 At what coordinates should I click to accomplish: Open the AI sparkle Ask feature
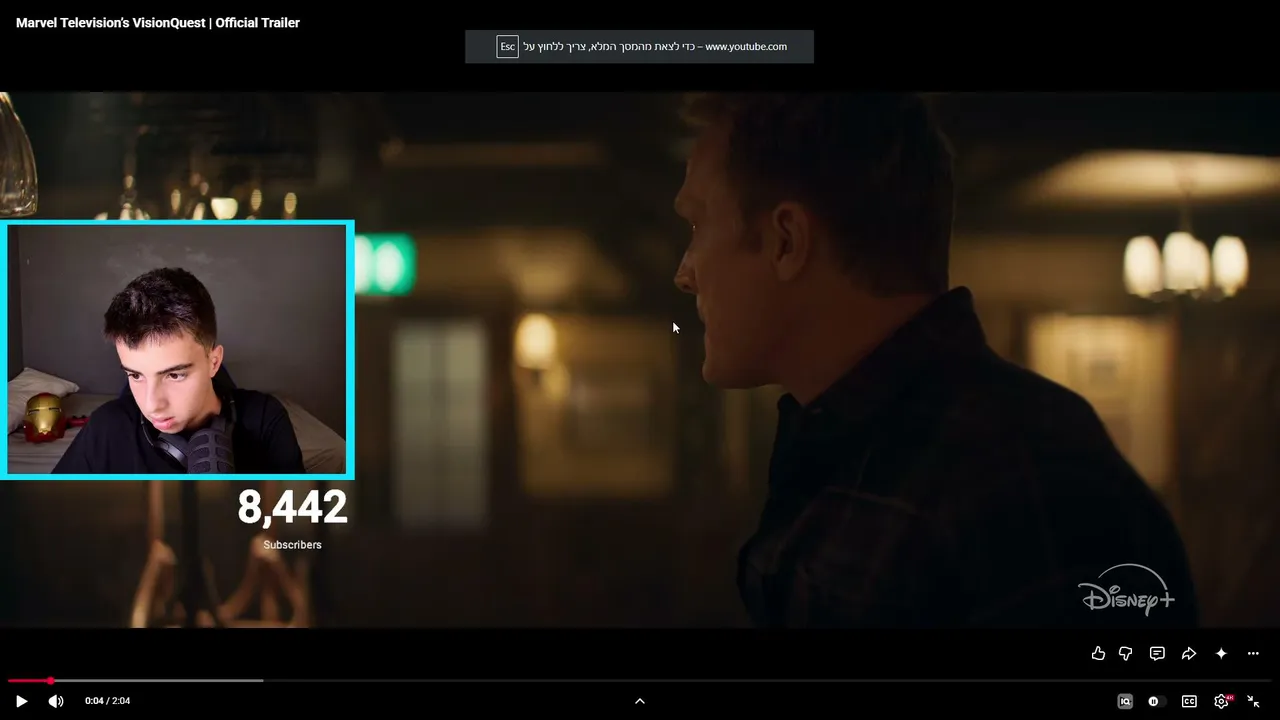pos(1221,653)
